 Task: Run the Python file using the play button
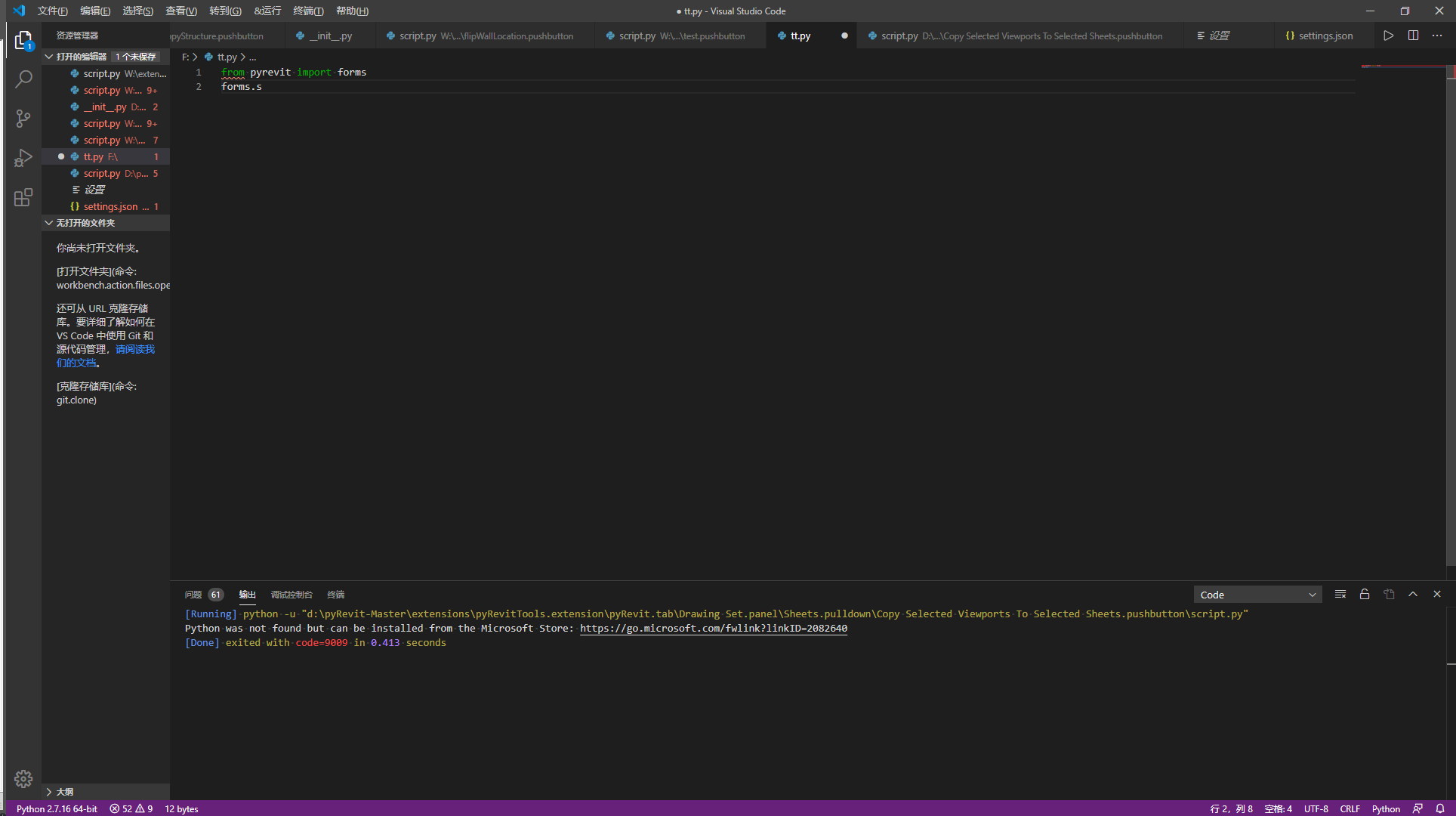pos(1388,35)
